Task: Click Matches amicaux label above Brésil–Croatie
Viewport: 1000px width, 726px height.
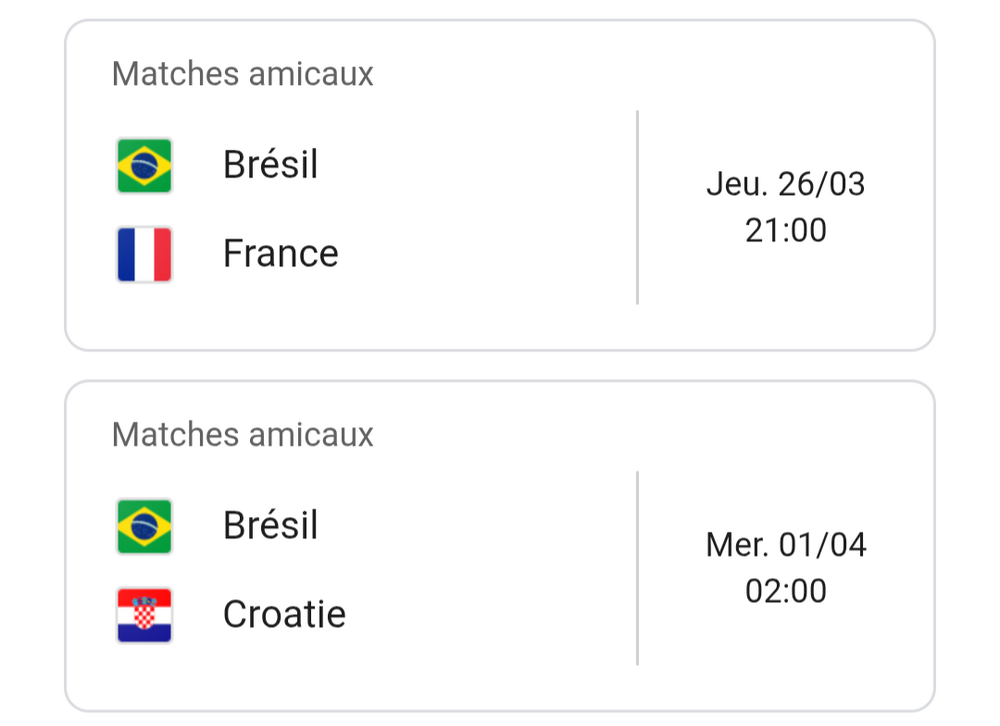Action: pos(242,434)
